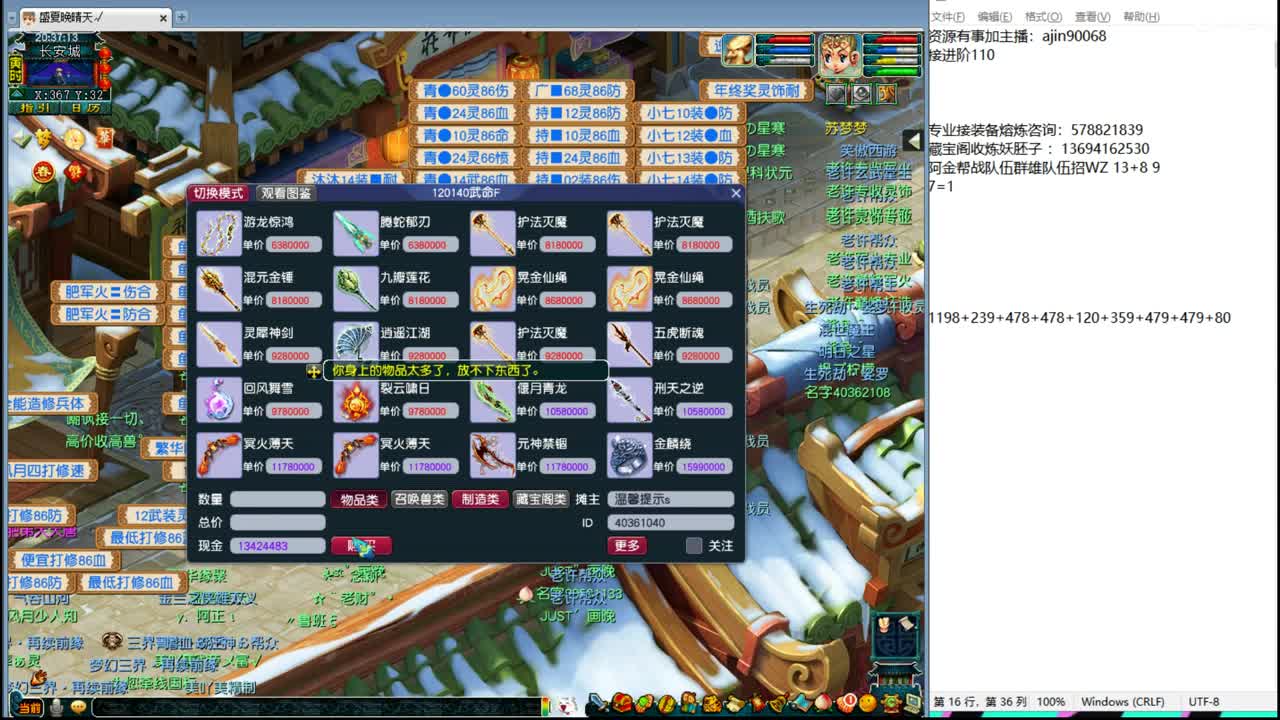Close the stall shop window
1280x720 pixels.
coord(736,193)
